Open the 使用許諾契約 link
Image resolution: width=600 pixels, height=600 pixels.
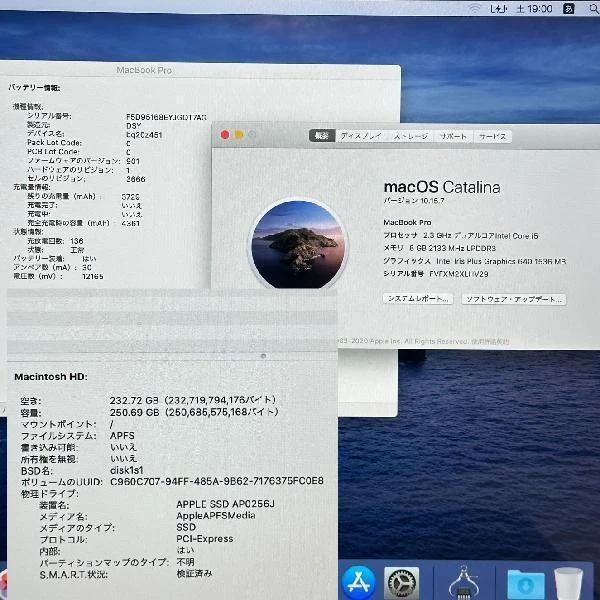pyautogui.click(x=490, y=341)
